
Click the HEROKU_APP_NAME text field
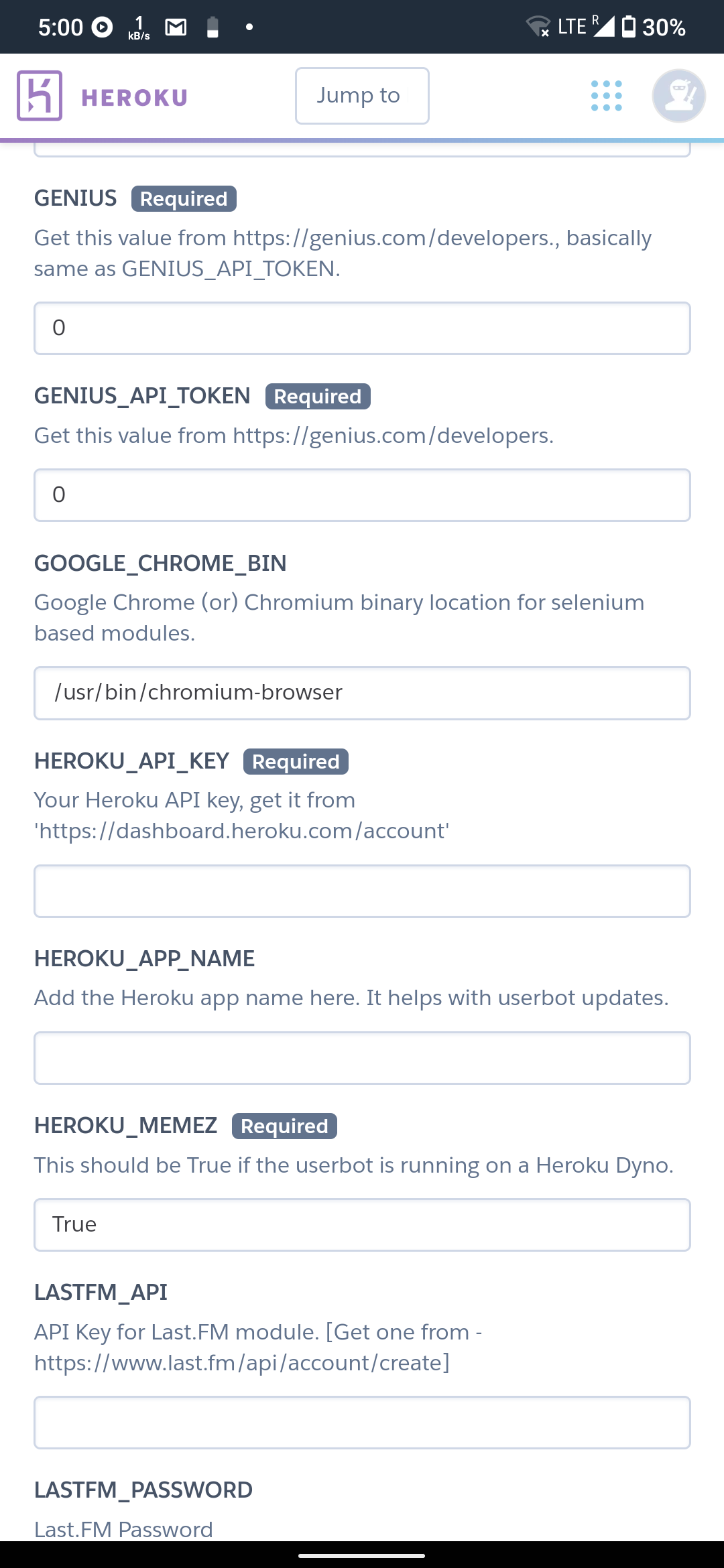362,1058
